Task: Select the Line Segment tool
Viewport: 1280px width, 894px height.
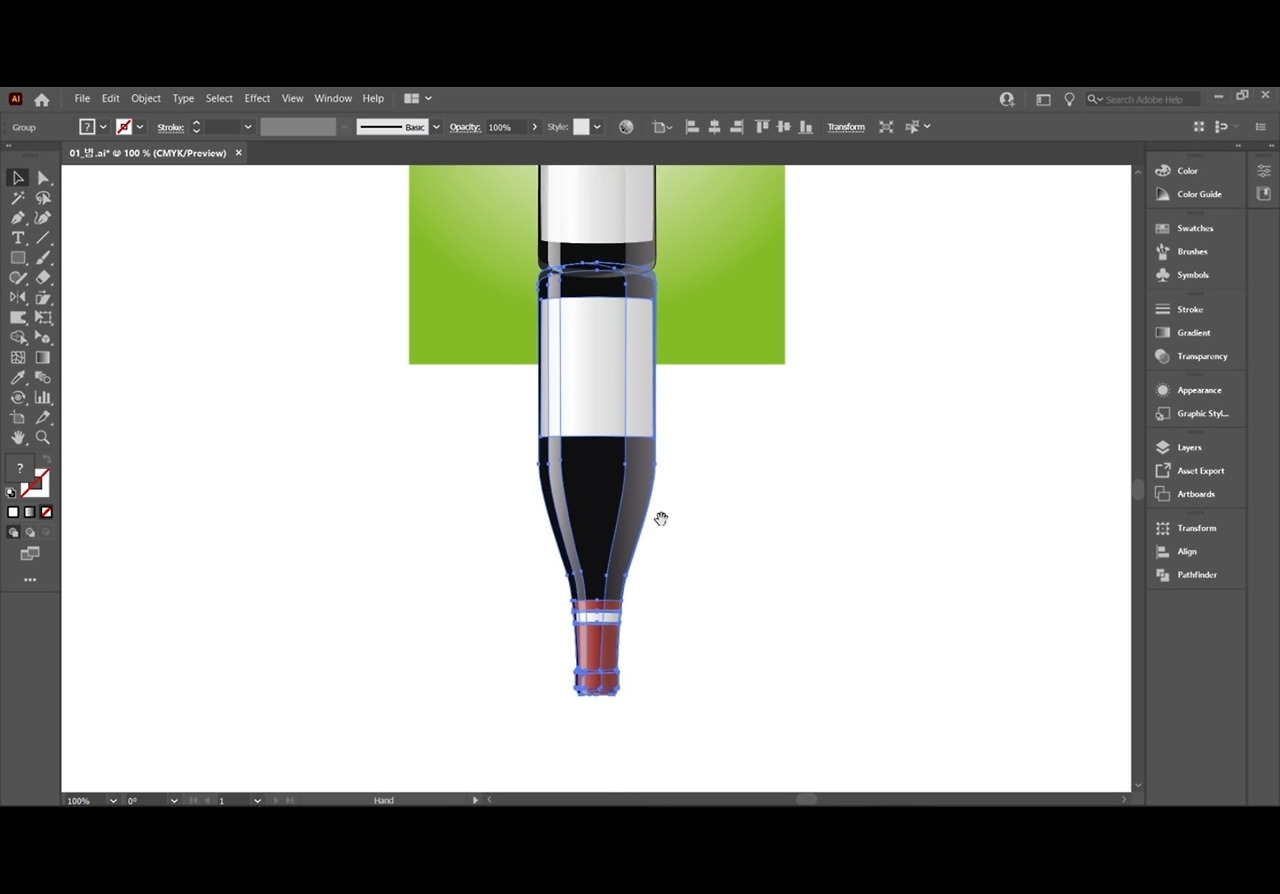Action: point(43,238)
